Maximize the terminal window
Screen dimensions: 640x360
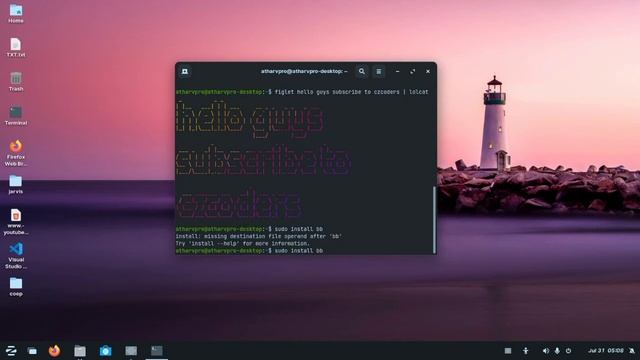coord(413,71)
